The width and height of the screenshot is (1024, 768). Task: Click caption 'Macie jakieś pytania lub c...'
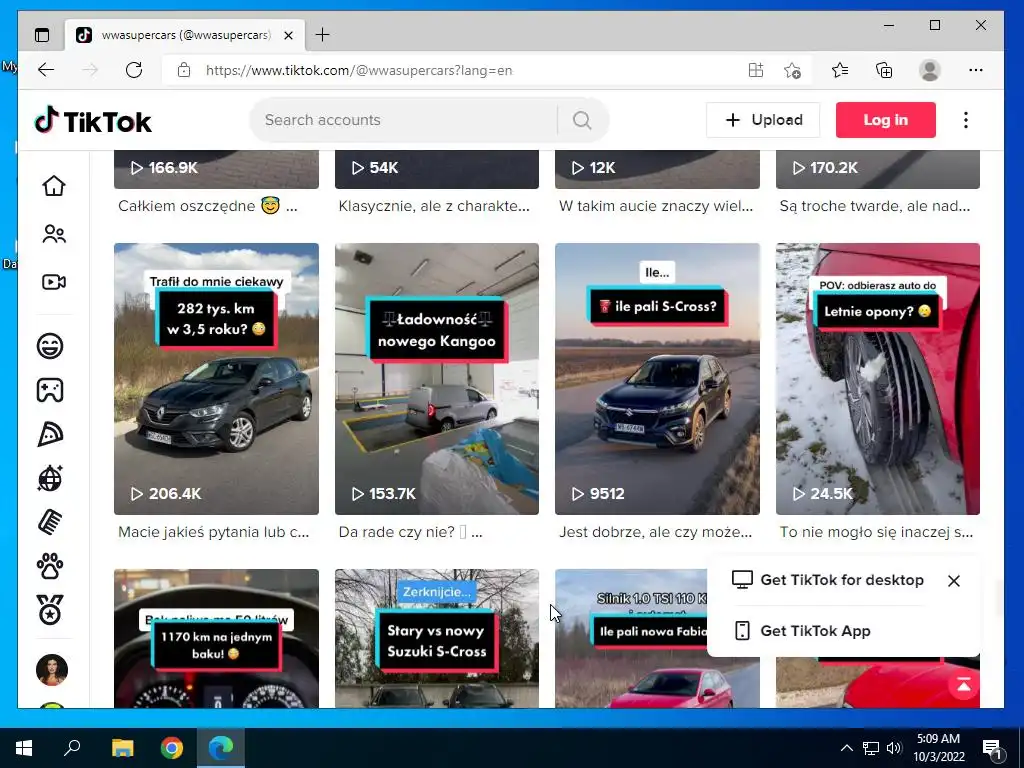click(x=214, y=532)
